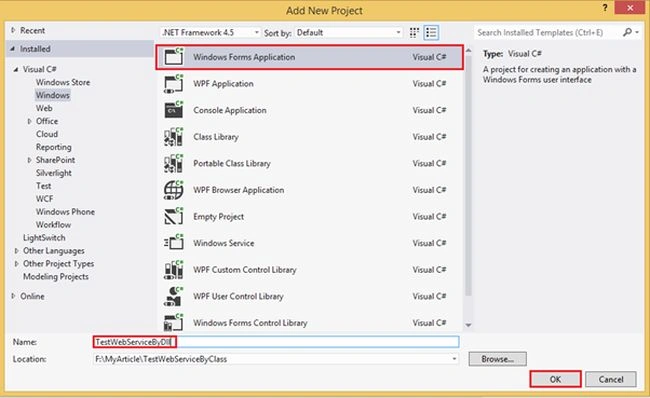Select Windows Store in the tree
This screenshot has width=650, height=398.
click(x=63, y=82)
